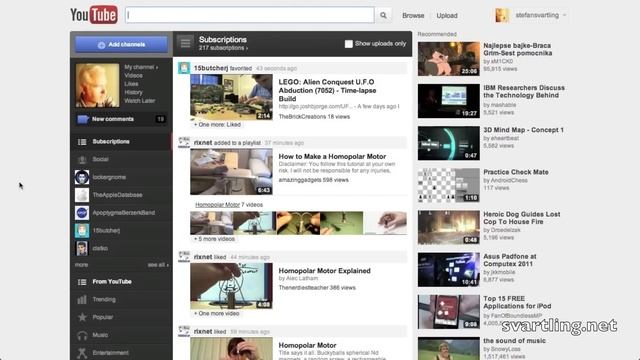Click the 15butcherj avatar in the feed
Viewport: 640px width, 360px height.
(184, 68)
